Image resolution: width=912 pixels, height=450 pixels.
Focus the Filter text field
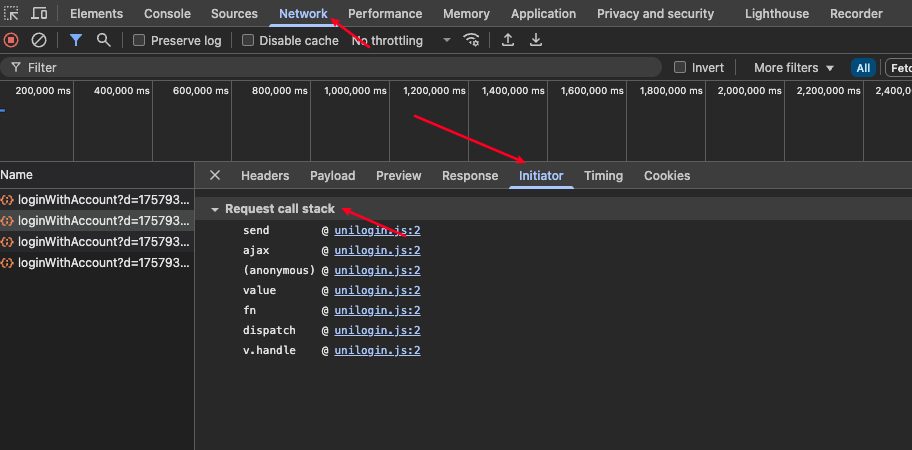[332, 67]
